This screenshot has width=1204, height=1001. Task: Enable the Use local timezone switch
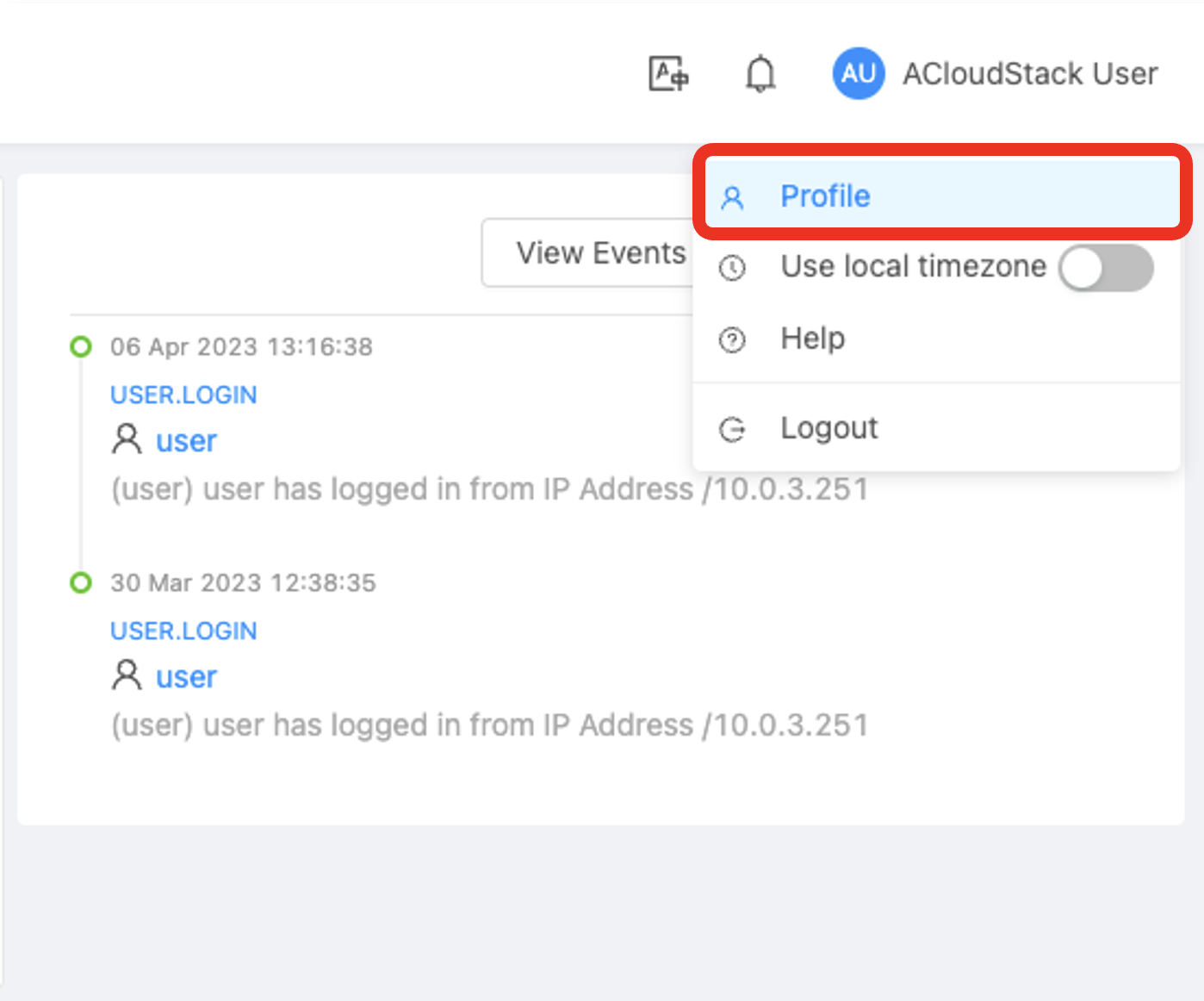click(1106, 268)
